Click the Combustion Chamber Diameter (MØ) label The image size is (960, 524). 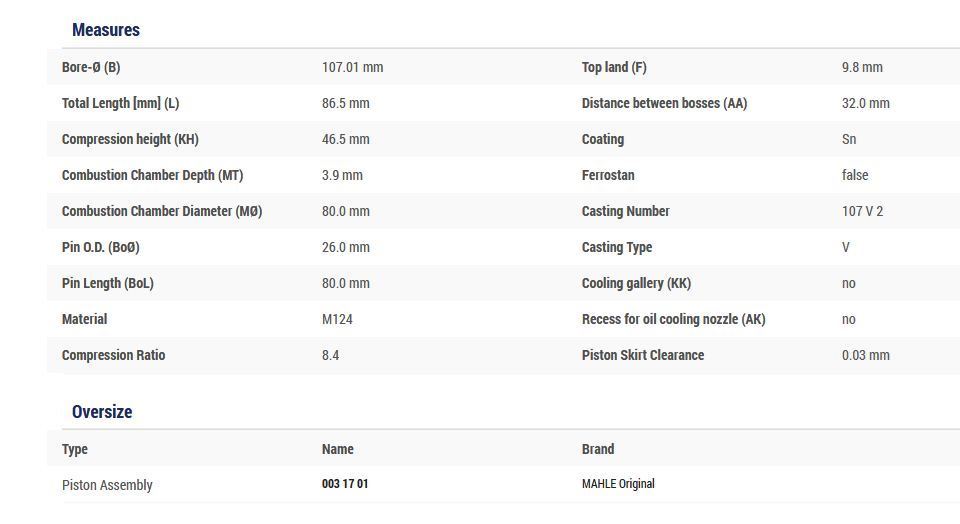(162, 211)
